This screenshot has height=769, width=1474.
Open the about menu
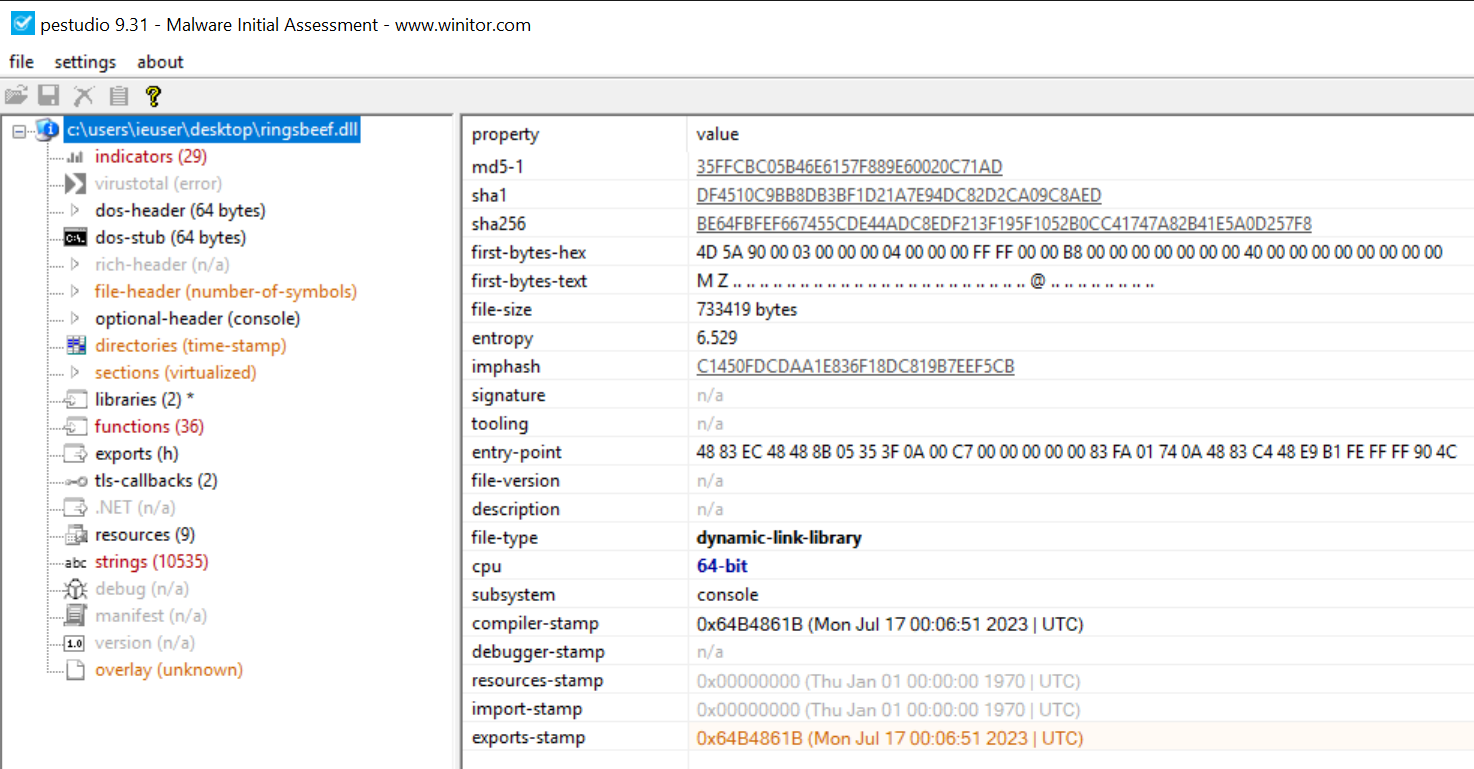click(x=160, y=62)
